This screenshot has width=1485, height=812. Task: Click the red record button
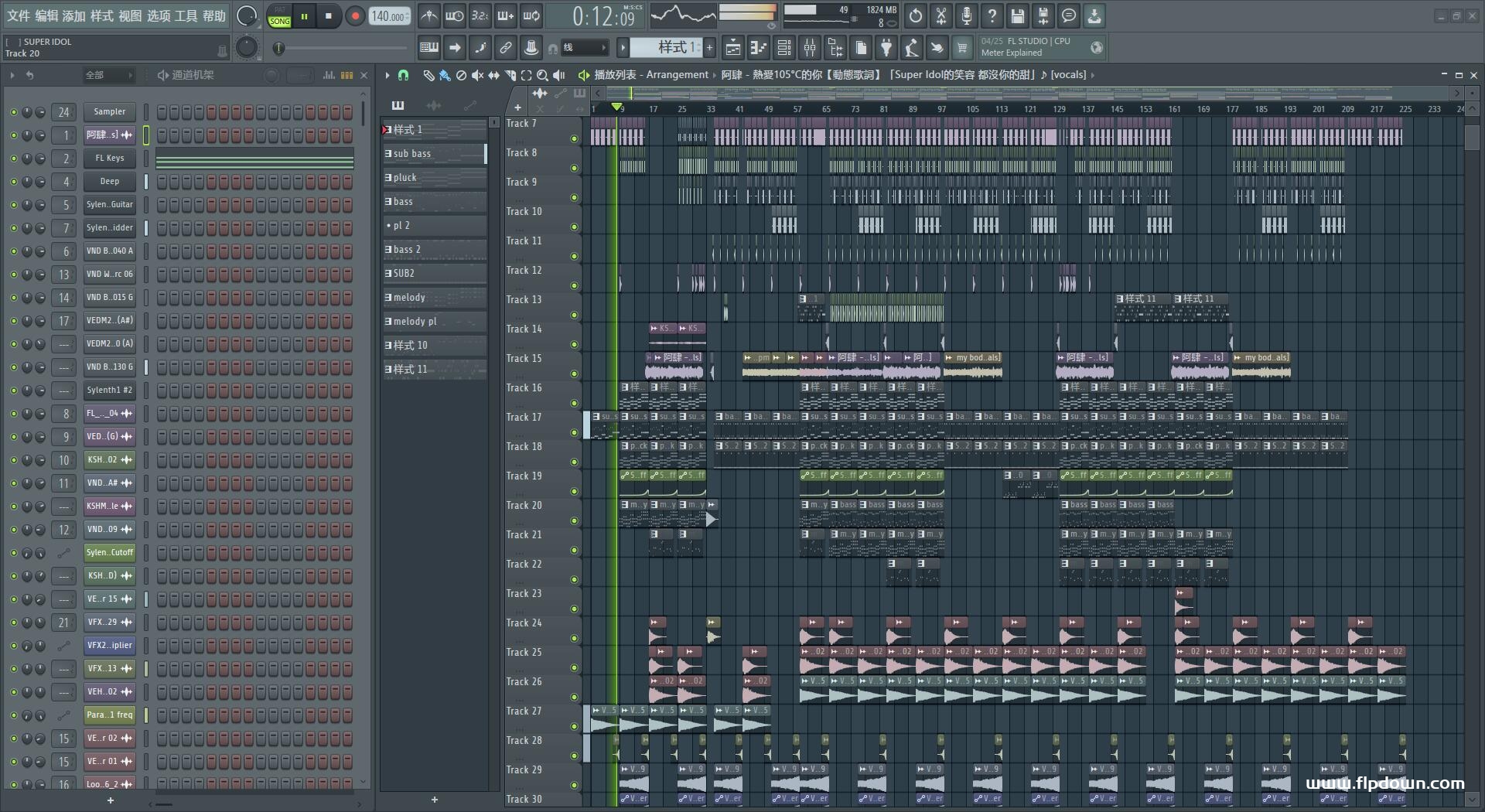[x=355, y=16]
